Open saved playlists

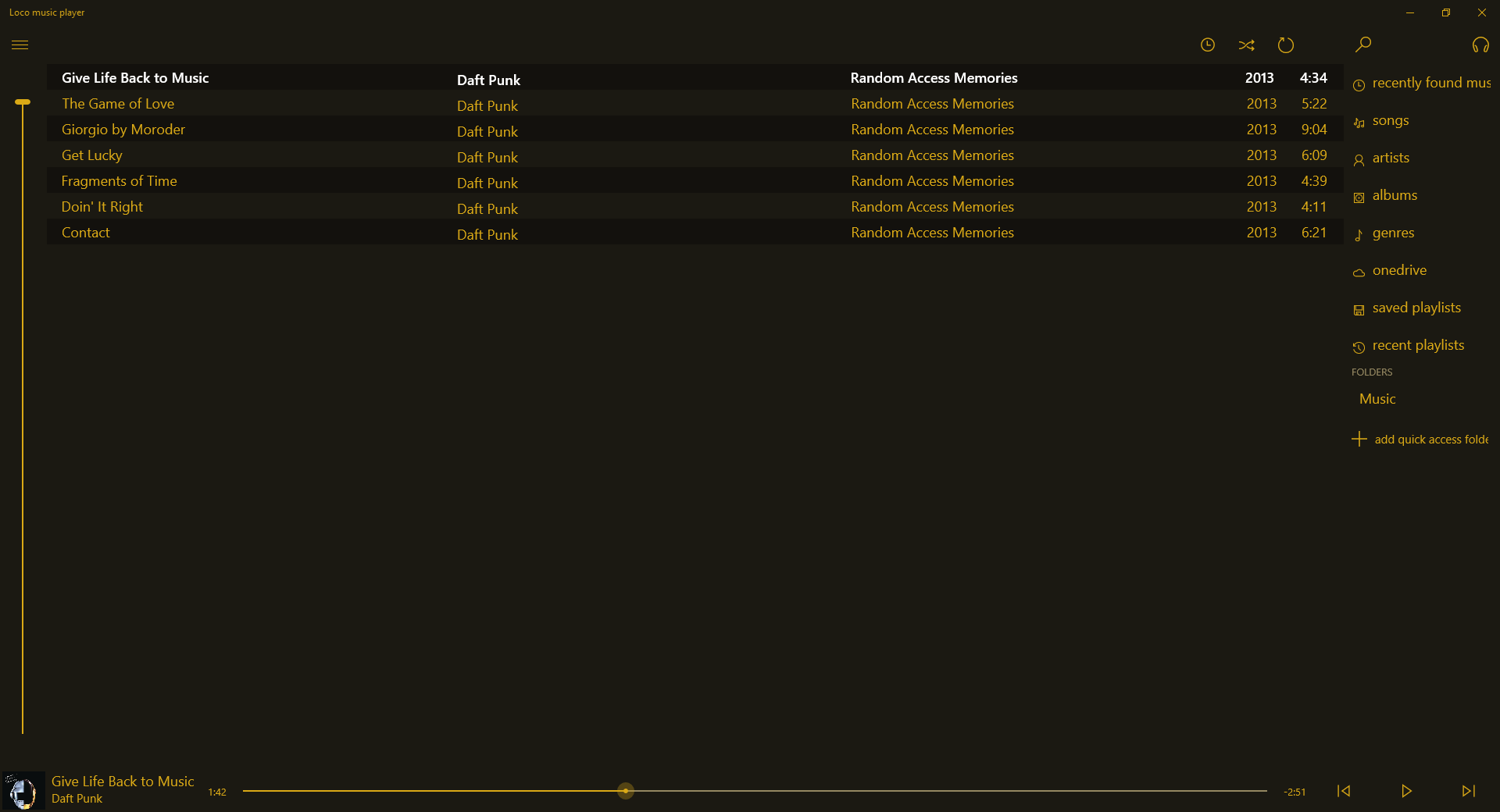[1416, 307]
